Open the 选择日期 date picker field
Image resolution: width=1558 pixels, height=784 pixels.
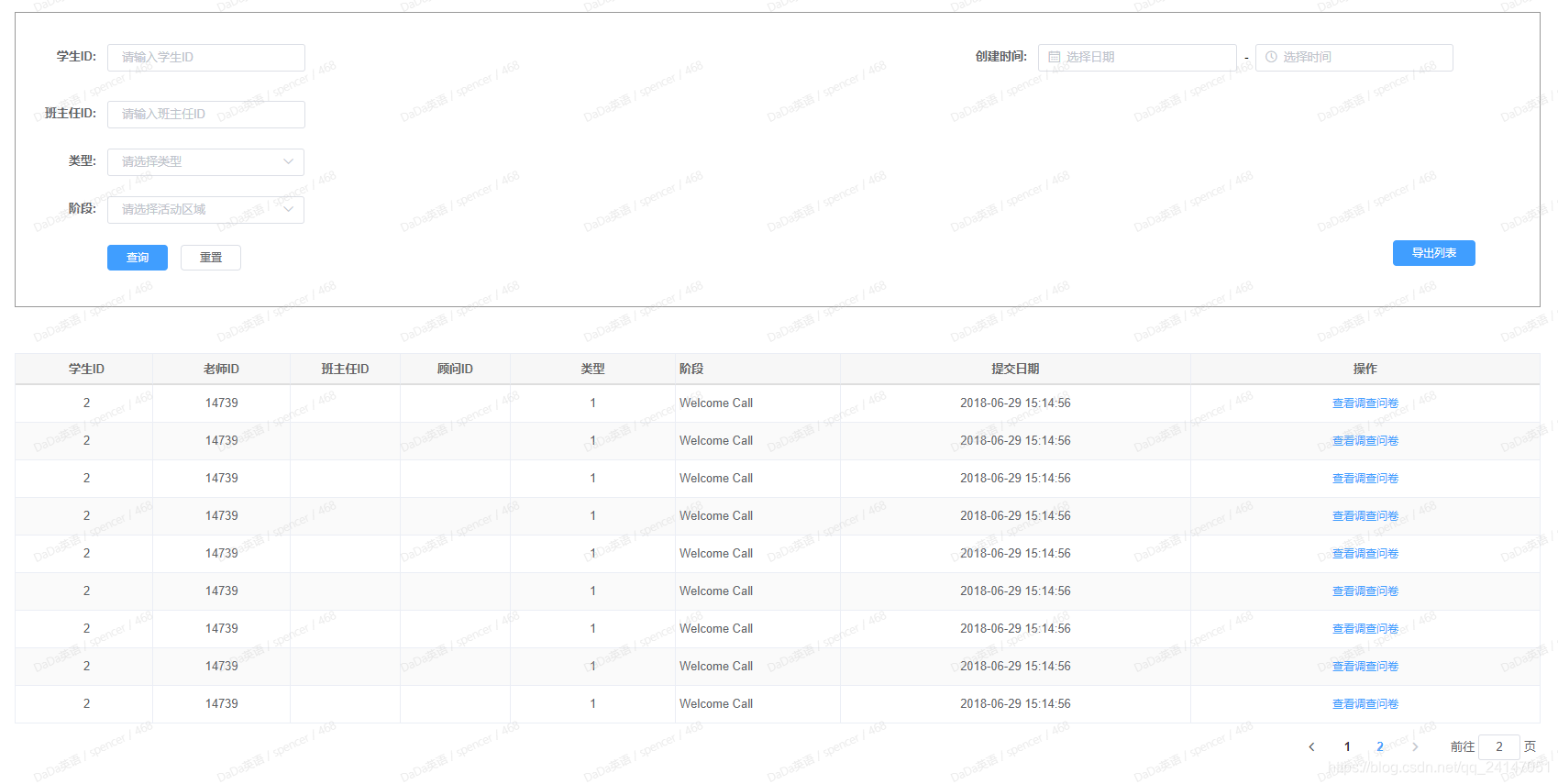click(x=1137, y=57)
